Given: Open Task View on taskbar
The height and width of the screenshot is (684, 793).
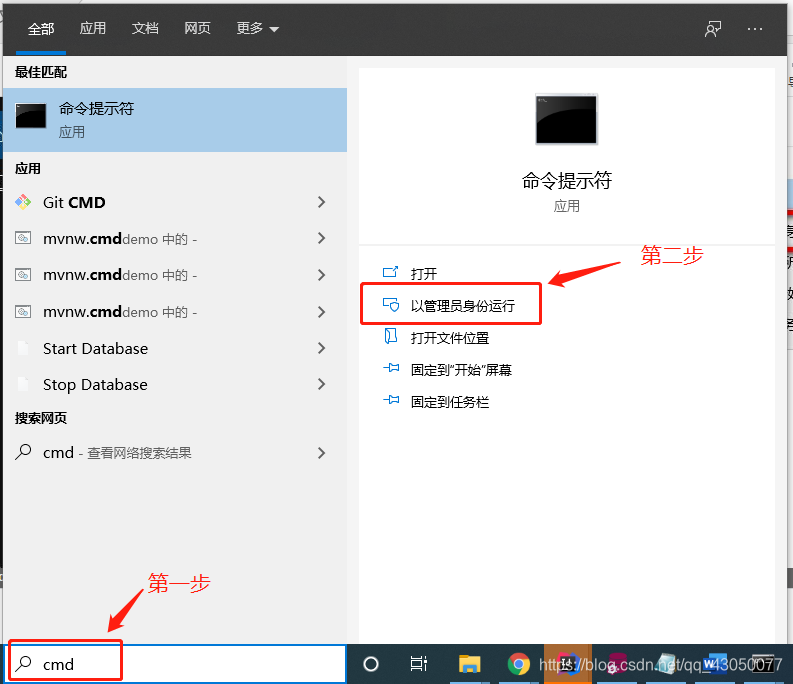Looking at the screenshot, I should [419, 663].
